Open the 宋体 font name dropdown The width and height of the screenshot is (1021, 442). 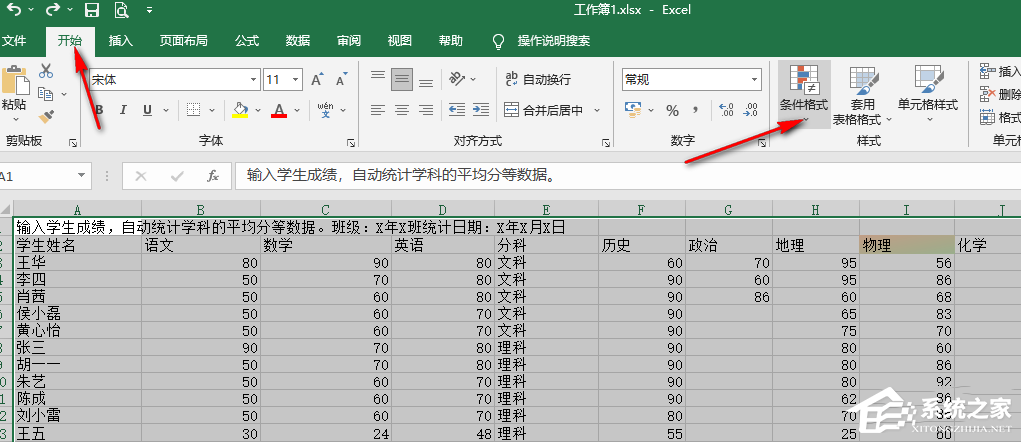pyautogui.click(x=254, y=80)
